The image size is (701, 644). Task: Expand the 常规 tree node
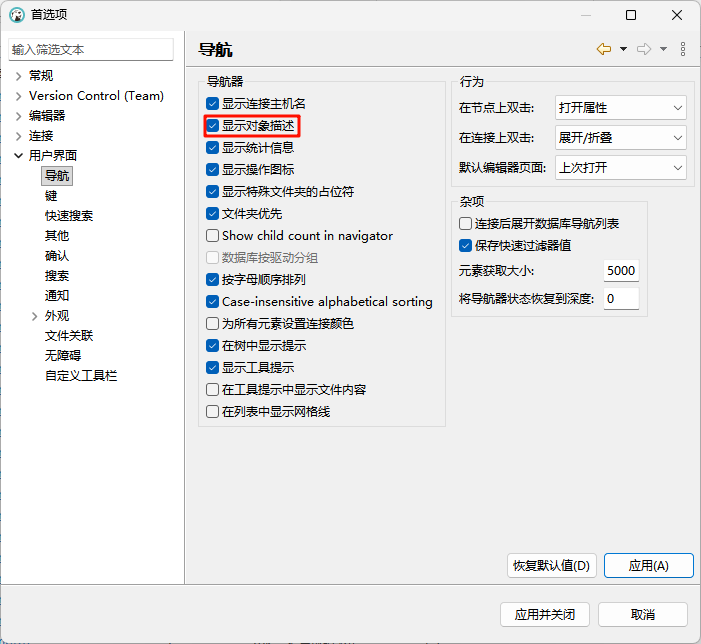pyautogui.click(x=18, y=76)
